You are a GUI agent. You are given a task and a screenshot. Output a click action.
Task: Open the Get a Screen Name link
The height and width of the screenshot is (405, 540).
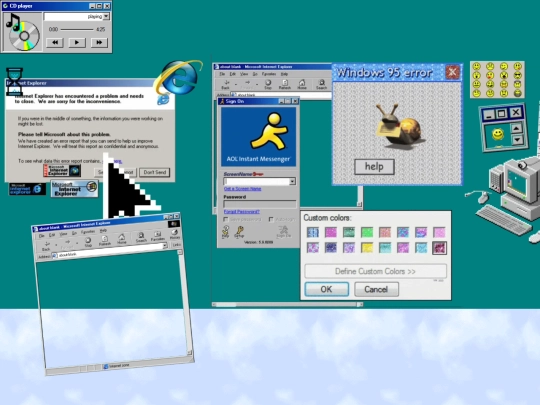point(242,189)
